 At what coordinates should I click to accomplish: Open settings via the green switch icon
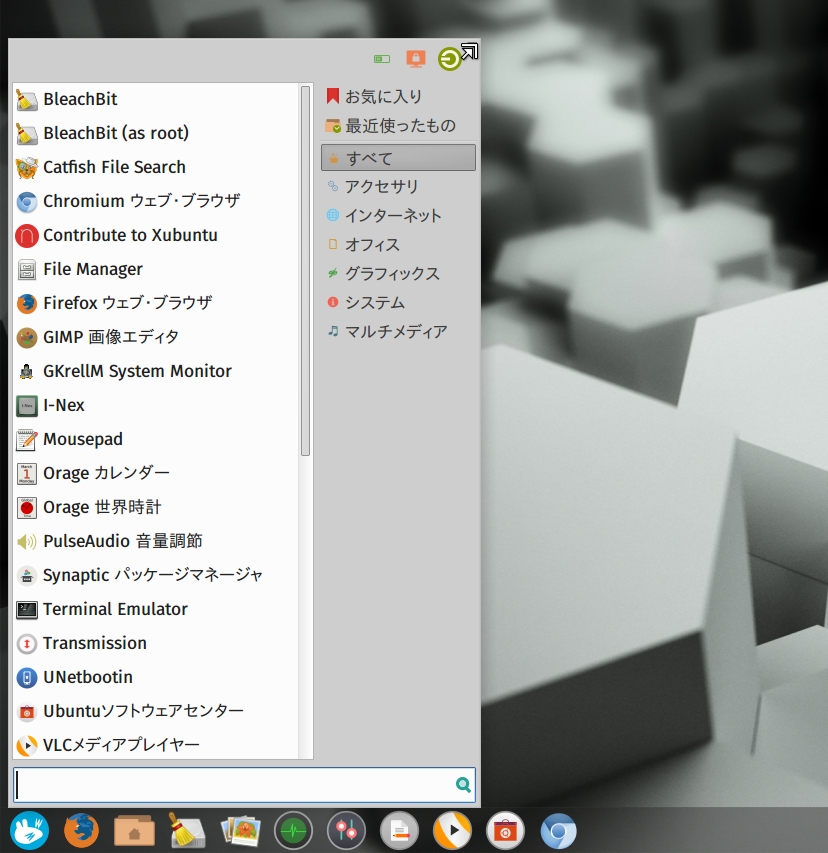[382, 59]
